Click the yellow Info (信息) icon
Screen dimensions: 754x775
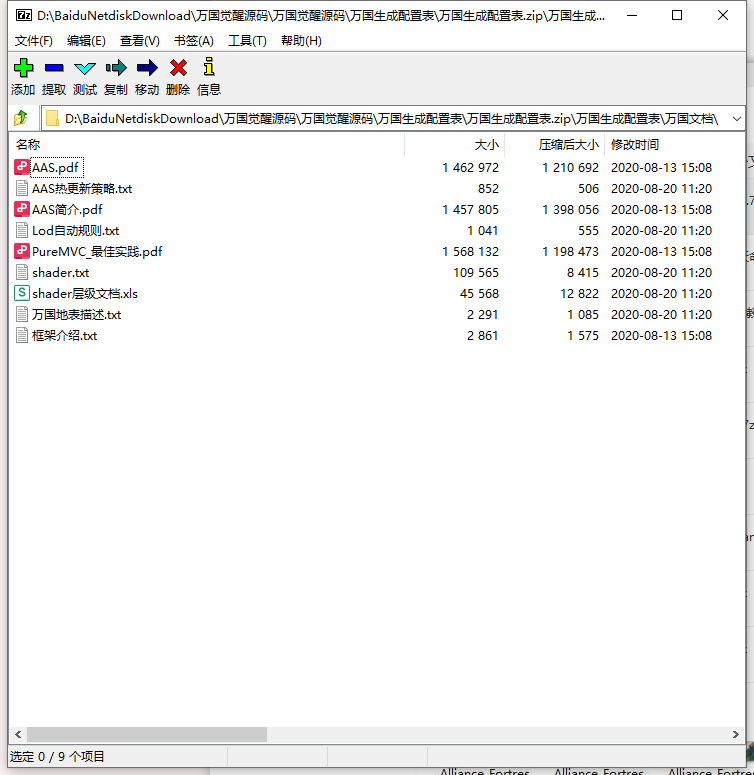coord(209,68)
